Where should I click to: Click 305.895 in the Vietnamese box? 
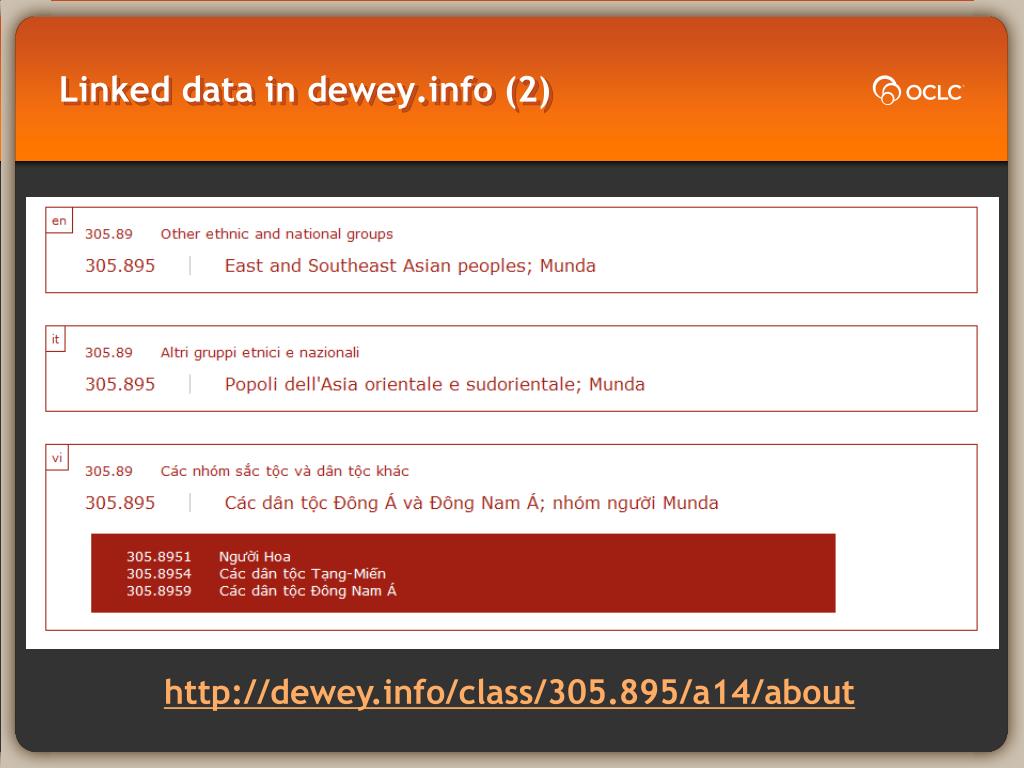(x=120, y=503)
